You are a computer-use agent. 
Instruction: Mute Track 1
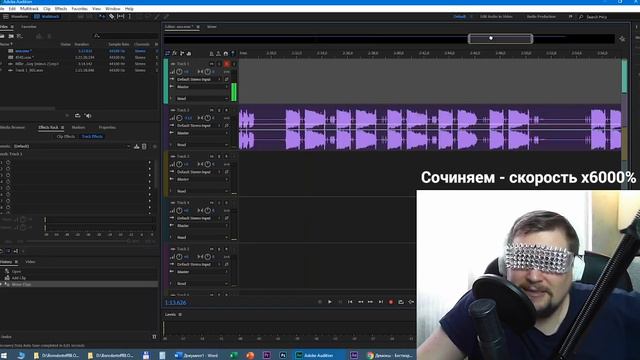click(212, 64)
